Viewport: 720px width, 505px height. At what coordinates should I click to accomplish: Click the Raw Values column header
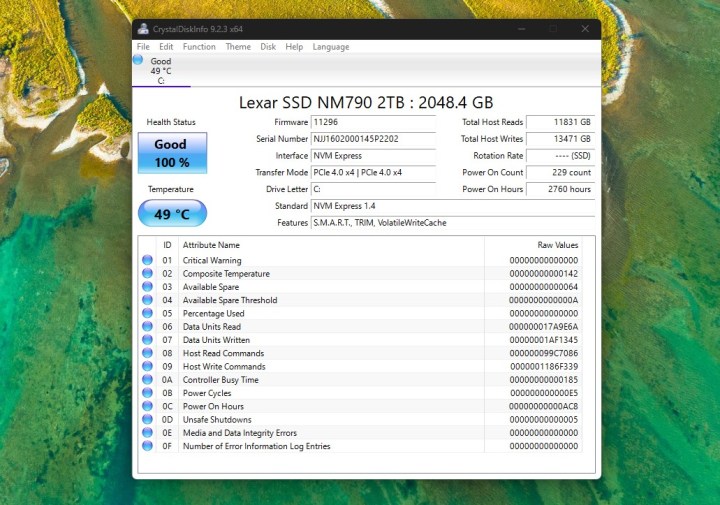[557, 245]
